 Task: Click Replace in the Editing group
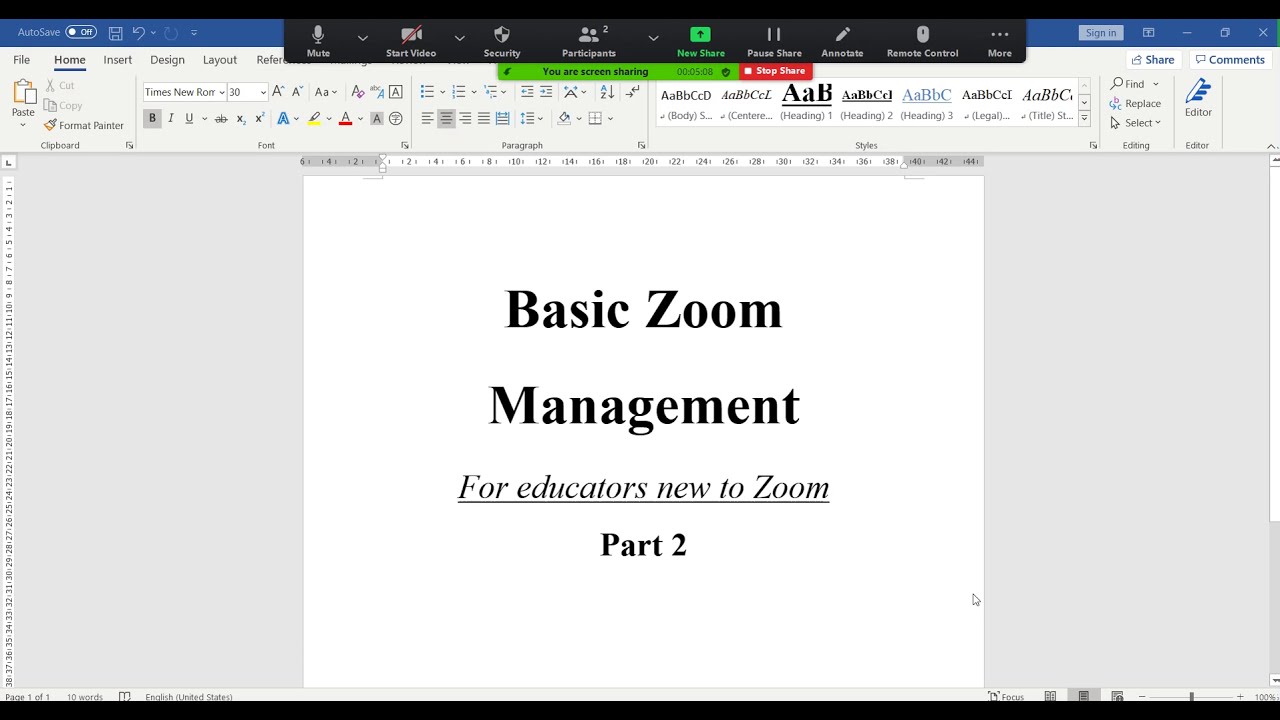[1135, 104]
